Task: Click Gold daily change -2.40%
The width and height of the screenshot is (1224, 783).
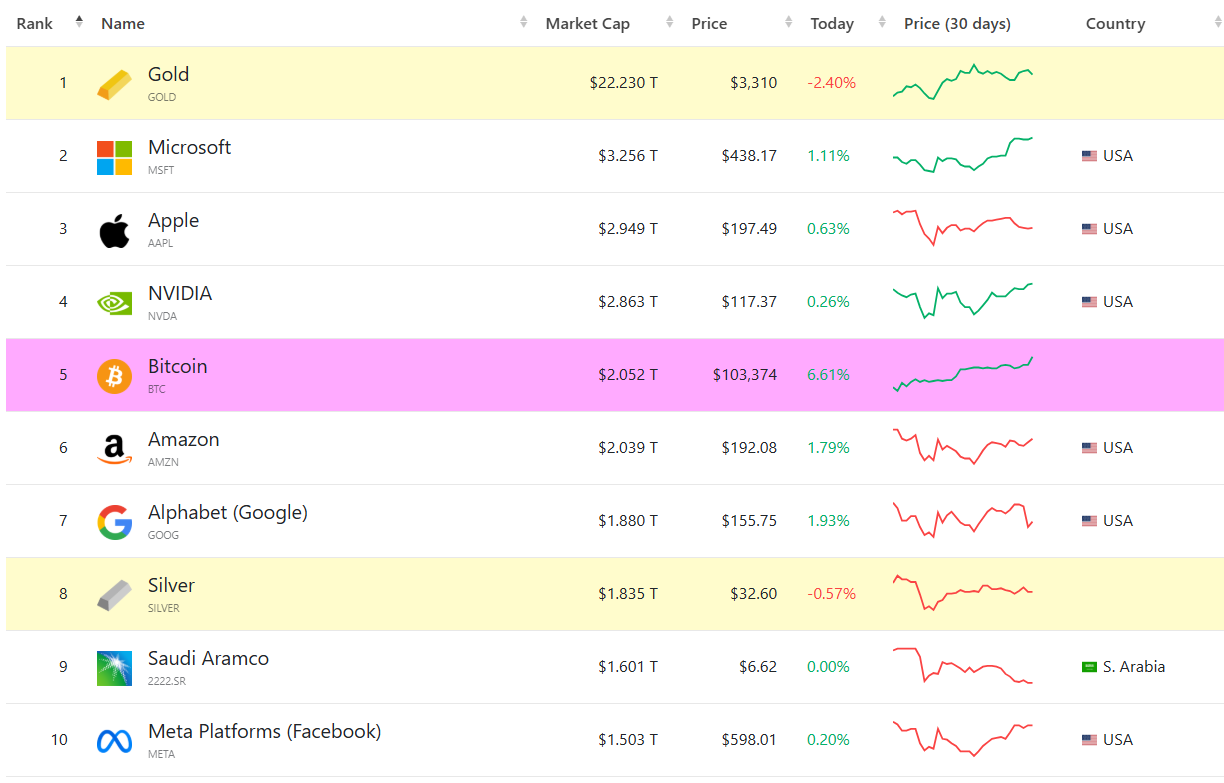Action: tap(832, 83)
